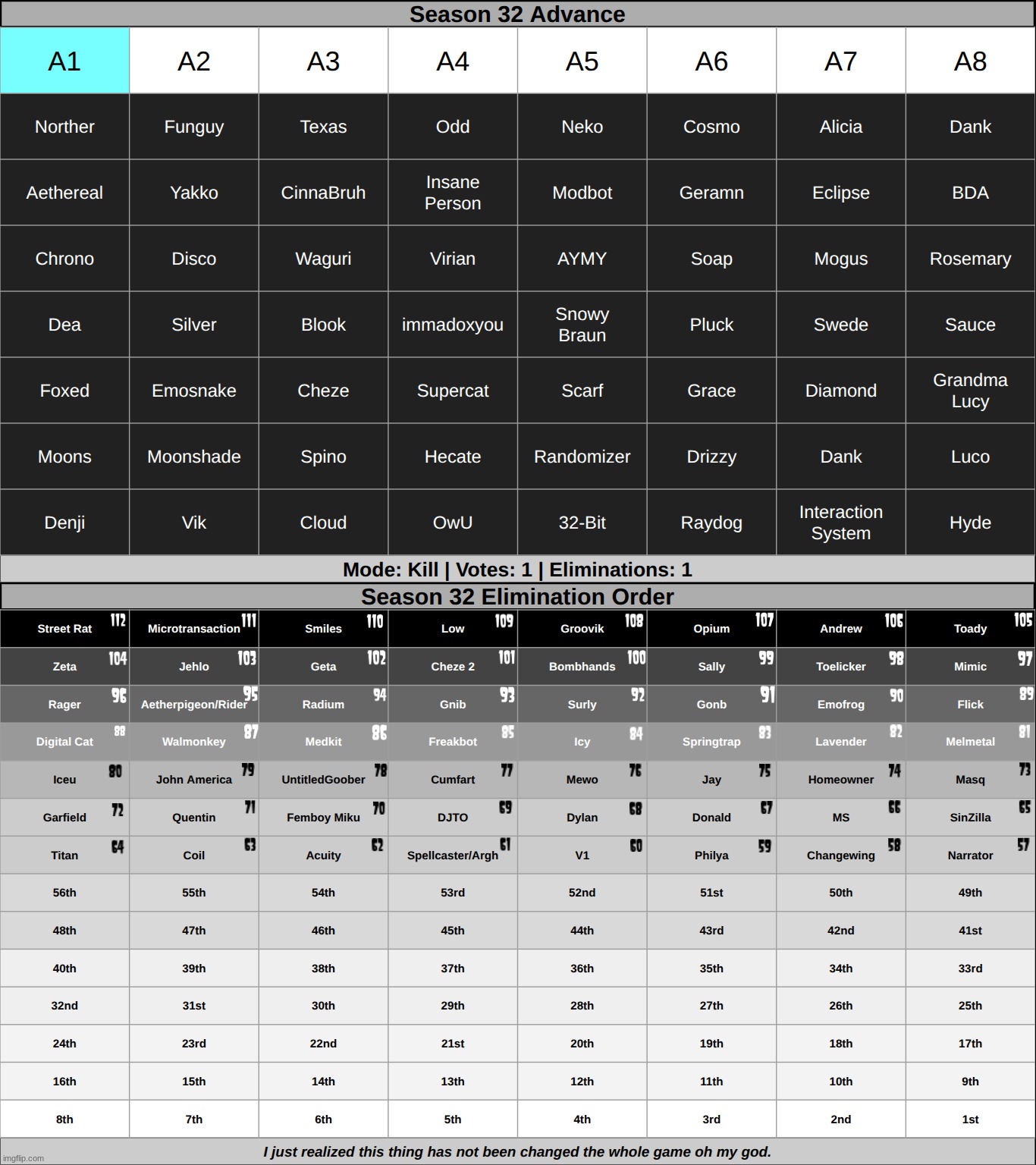Select the Insane Person cell

pos(453,193)
